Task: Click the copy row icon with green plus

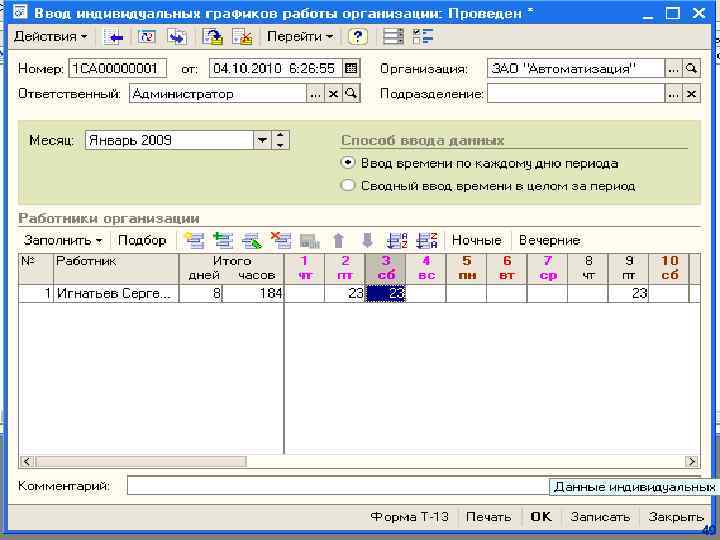Action: [x=223, y=240]
